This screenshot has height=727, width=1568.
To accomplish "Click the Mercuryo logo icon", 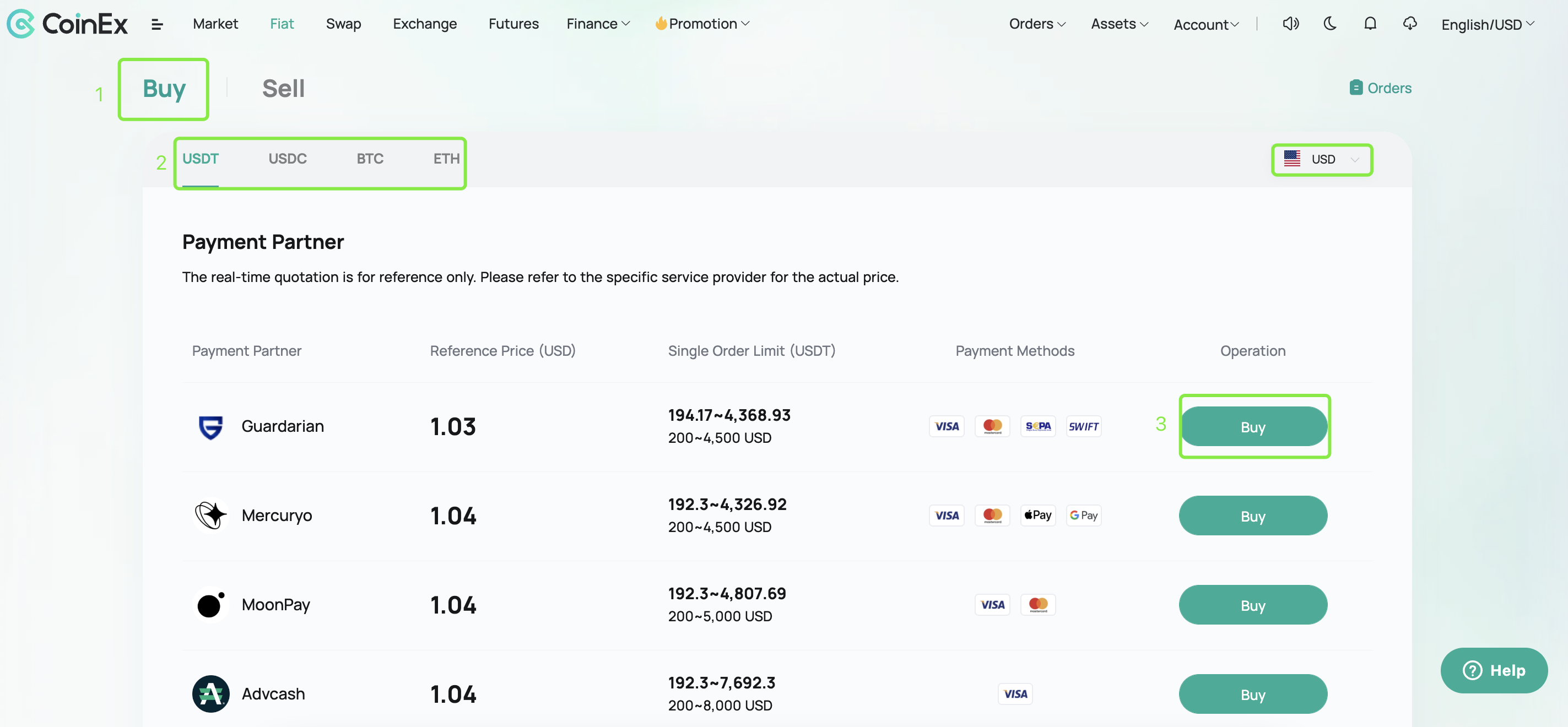I will (210, 516).
